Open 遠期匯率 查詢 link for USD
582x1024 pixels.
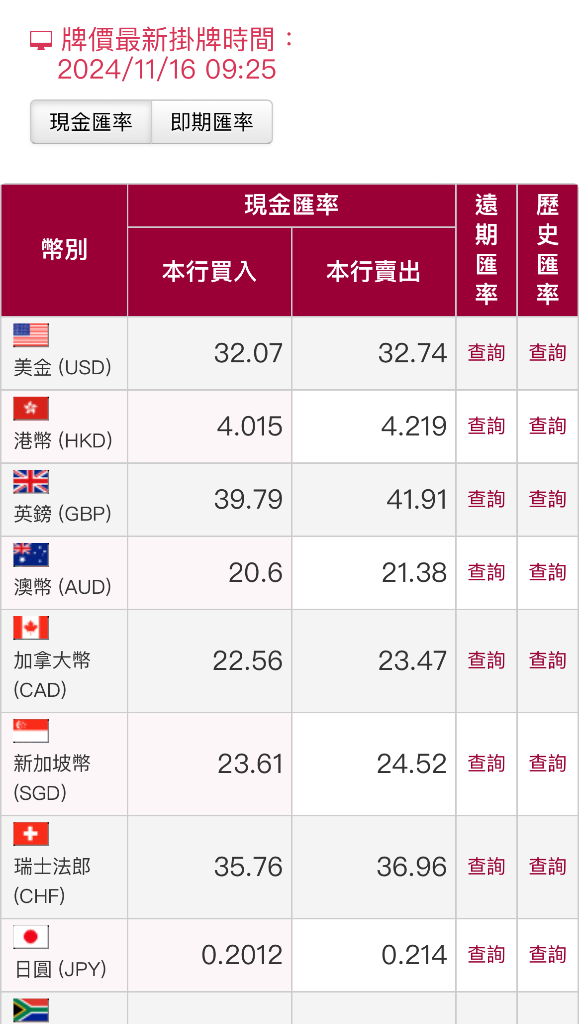(486, 353)
